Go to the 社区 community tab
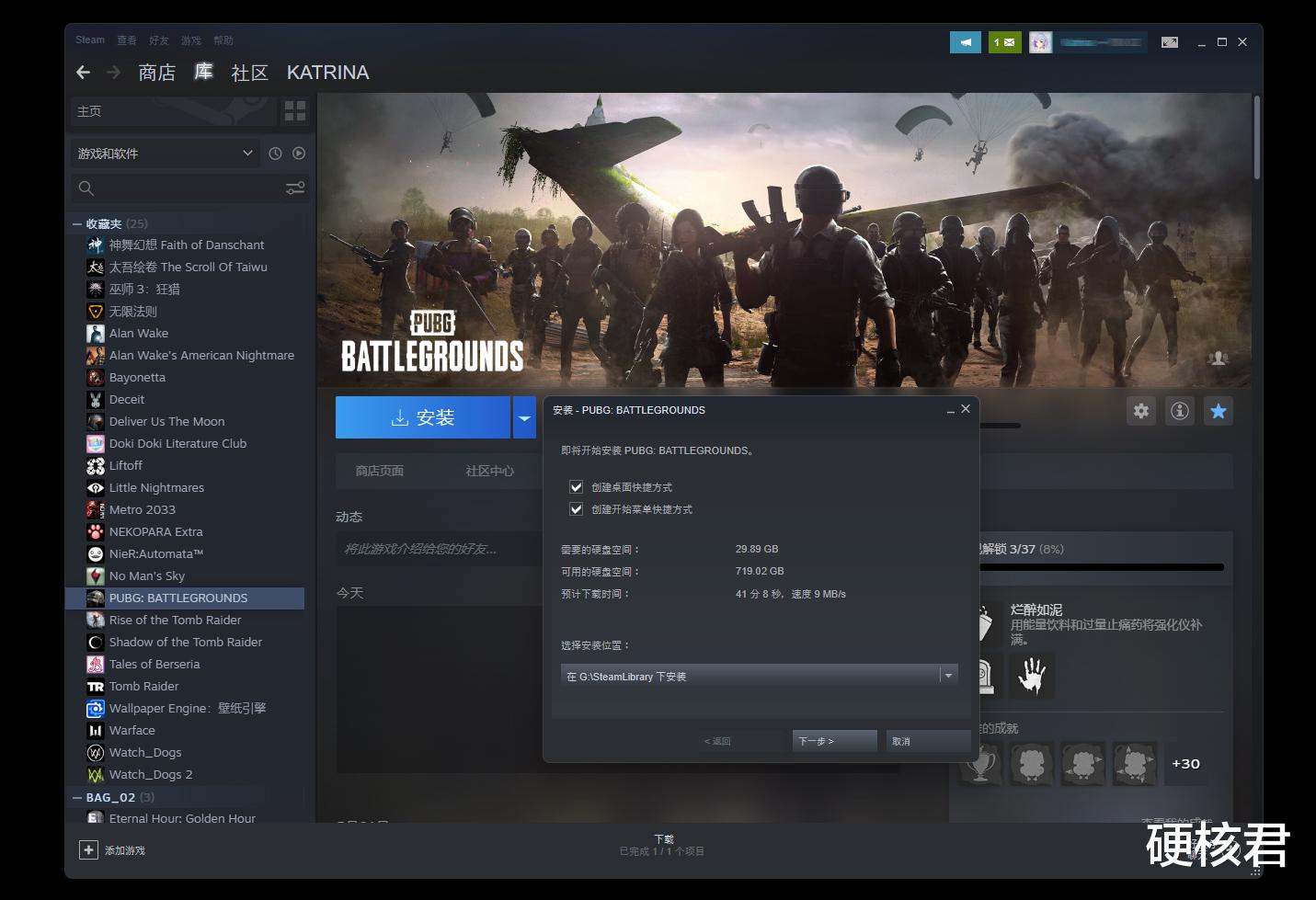The height and width of the screenshot is (900, 1316). click(250, 73)
